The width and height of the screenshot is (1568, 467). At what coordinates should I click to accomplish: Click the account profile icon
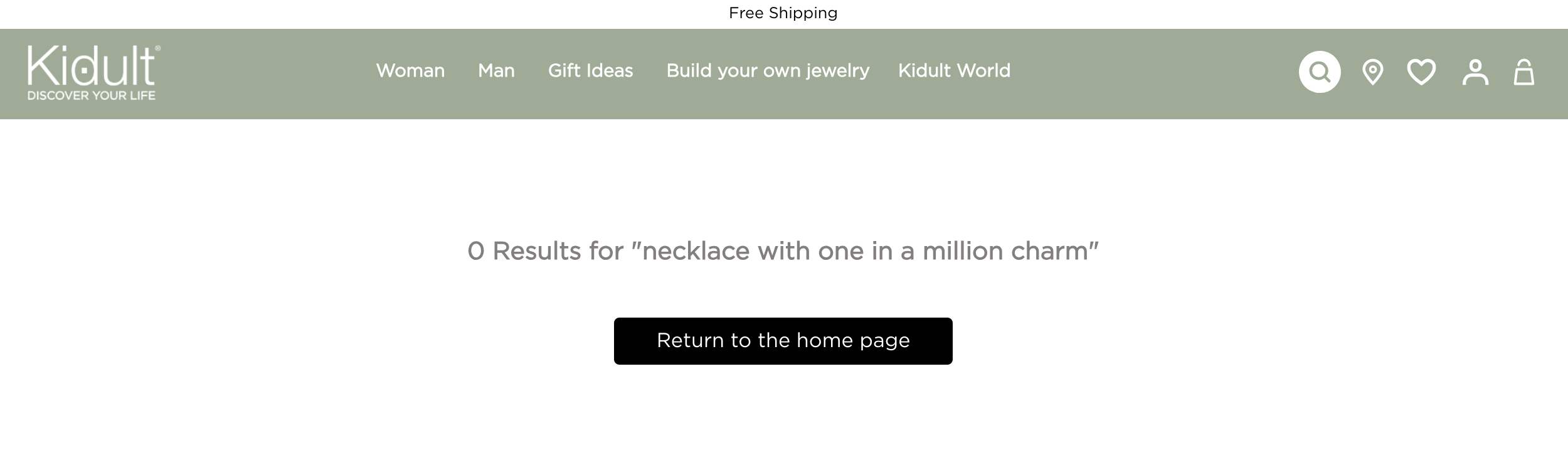[1475, 72]
